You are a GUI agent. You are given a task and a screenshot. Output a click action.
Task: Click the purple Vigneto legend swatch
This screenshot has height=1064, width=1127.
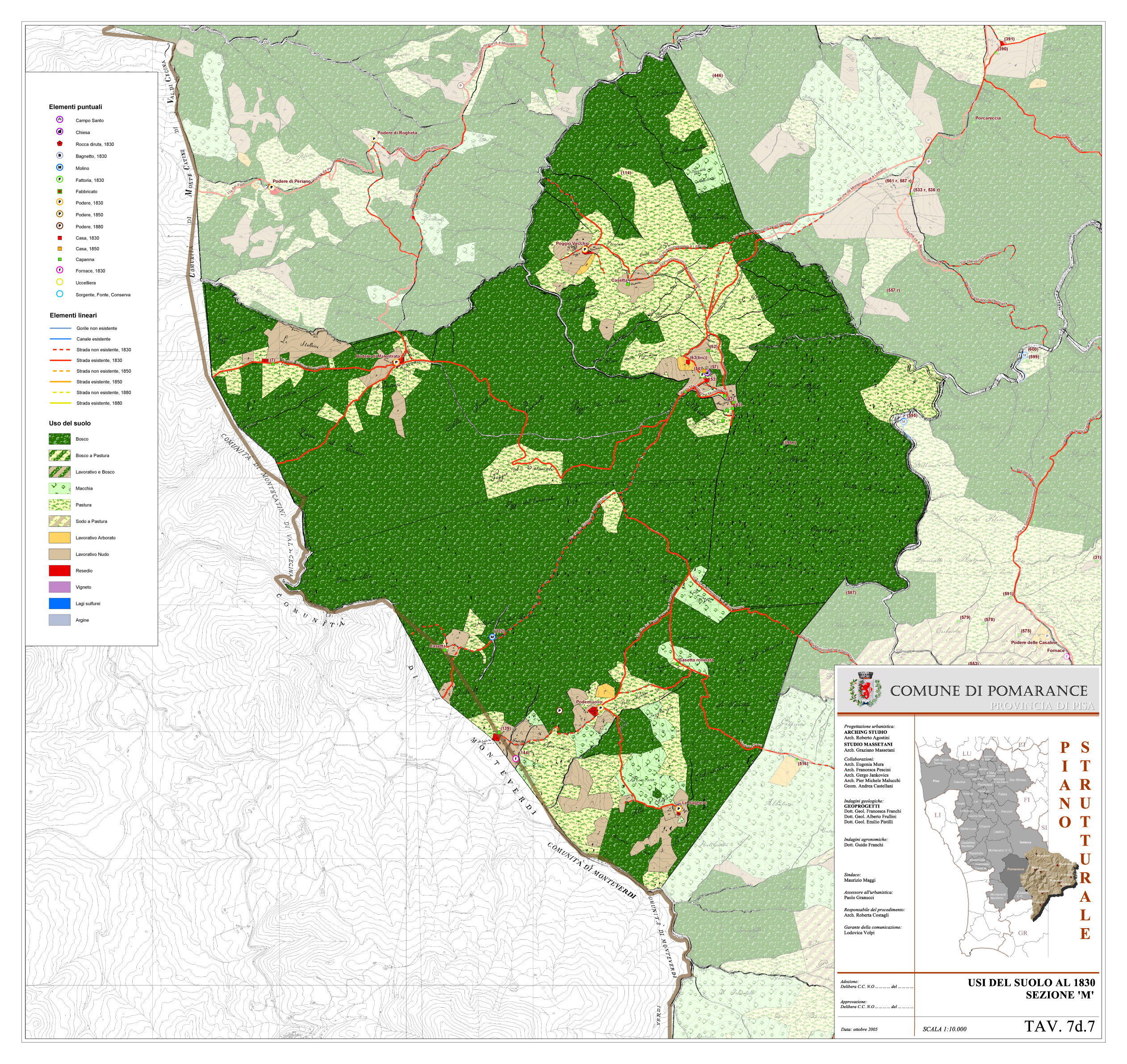(x=59, y=587)
